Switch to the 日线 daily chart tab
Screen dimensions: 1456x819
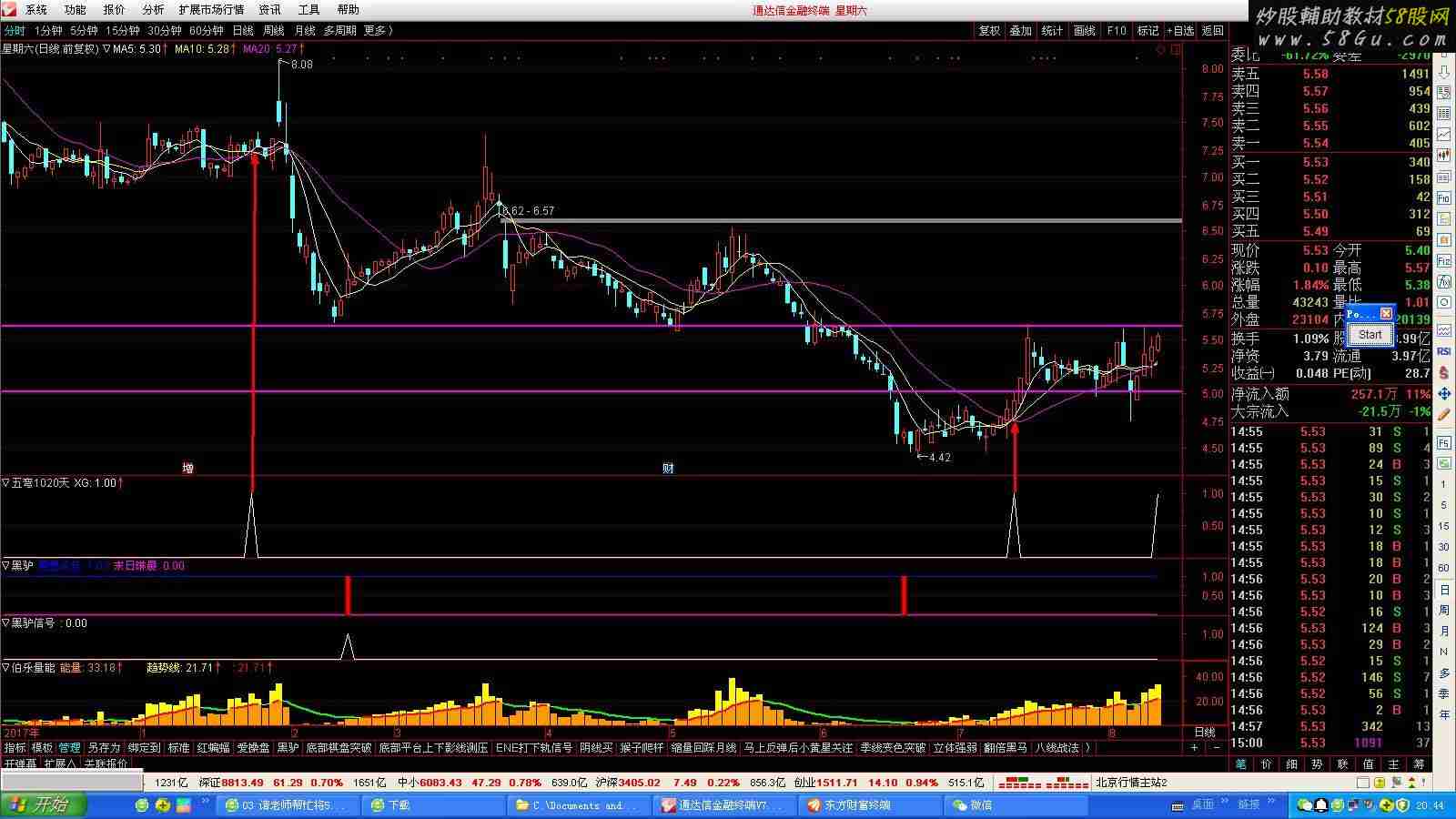[x=243, y=30]
